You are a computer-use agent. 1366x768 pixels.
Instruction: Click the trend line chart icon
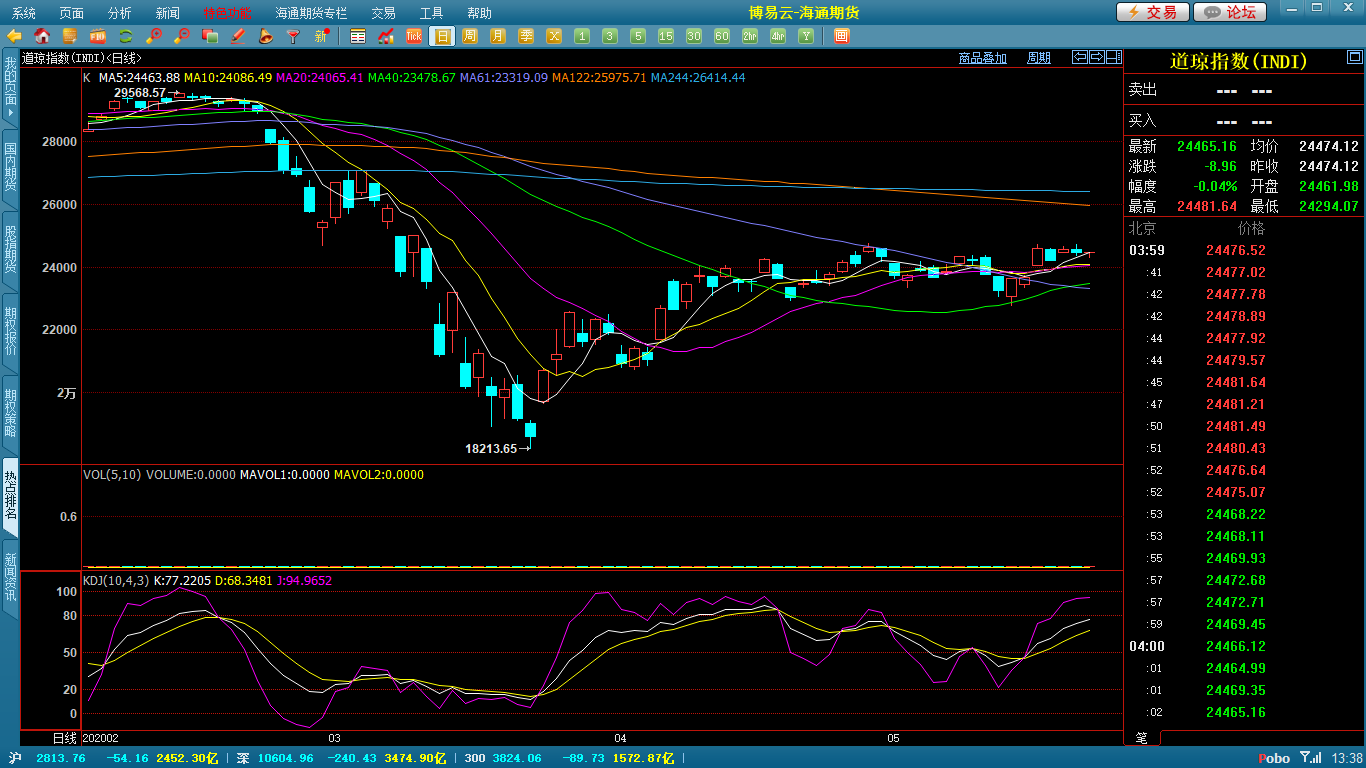pos(386,36)
